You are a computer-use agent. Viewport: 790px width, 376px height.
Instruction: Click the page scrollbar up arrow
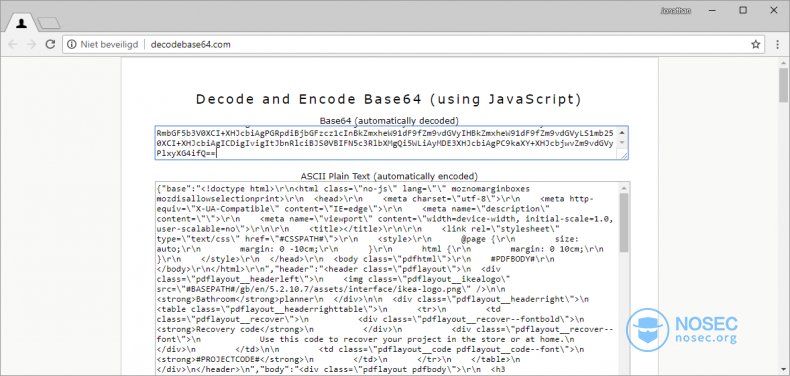click(x=783, y=63)
